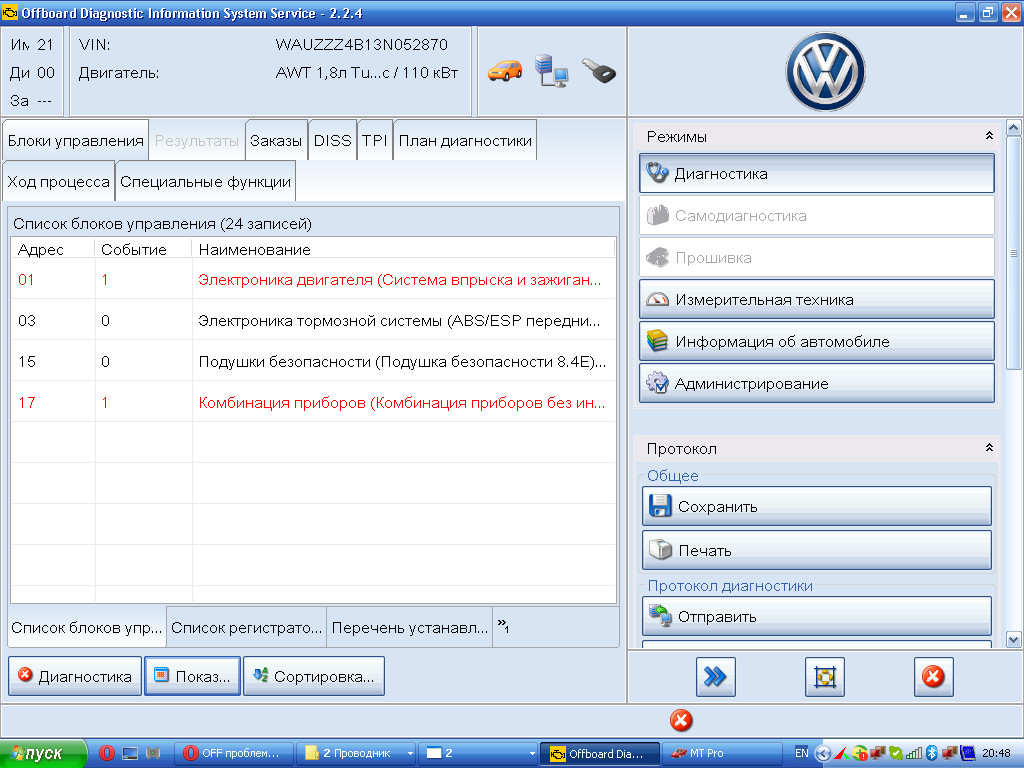Select row 17 Комбинация приборов
This screenshot has height=768, width=1024.
point(313,402)
